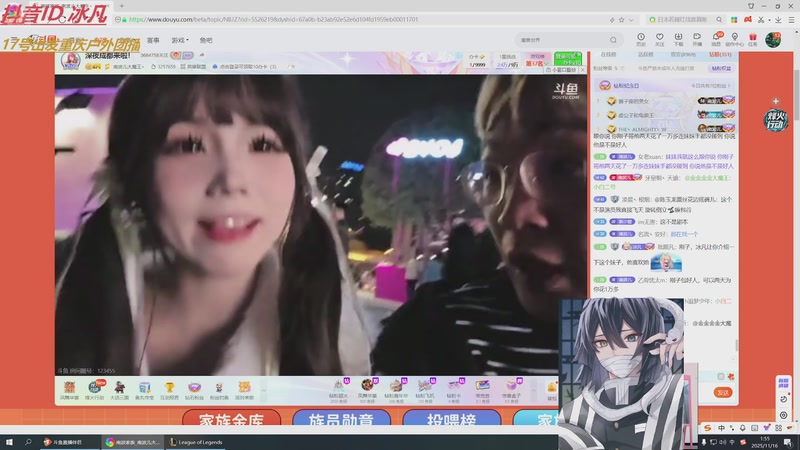
Task: Open Windows taskbar search
Action: coord(28,442)
